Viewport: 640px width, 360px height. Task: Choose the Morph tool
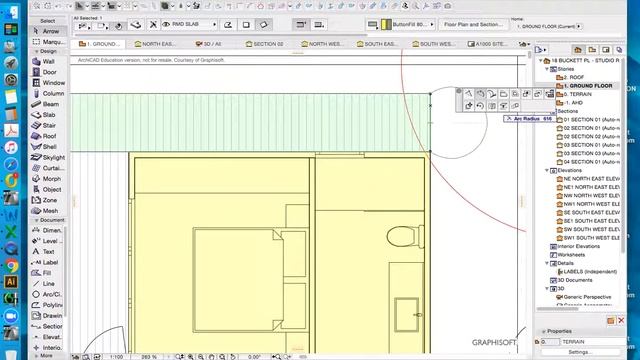(48, 179)
